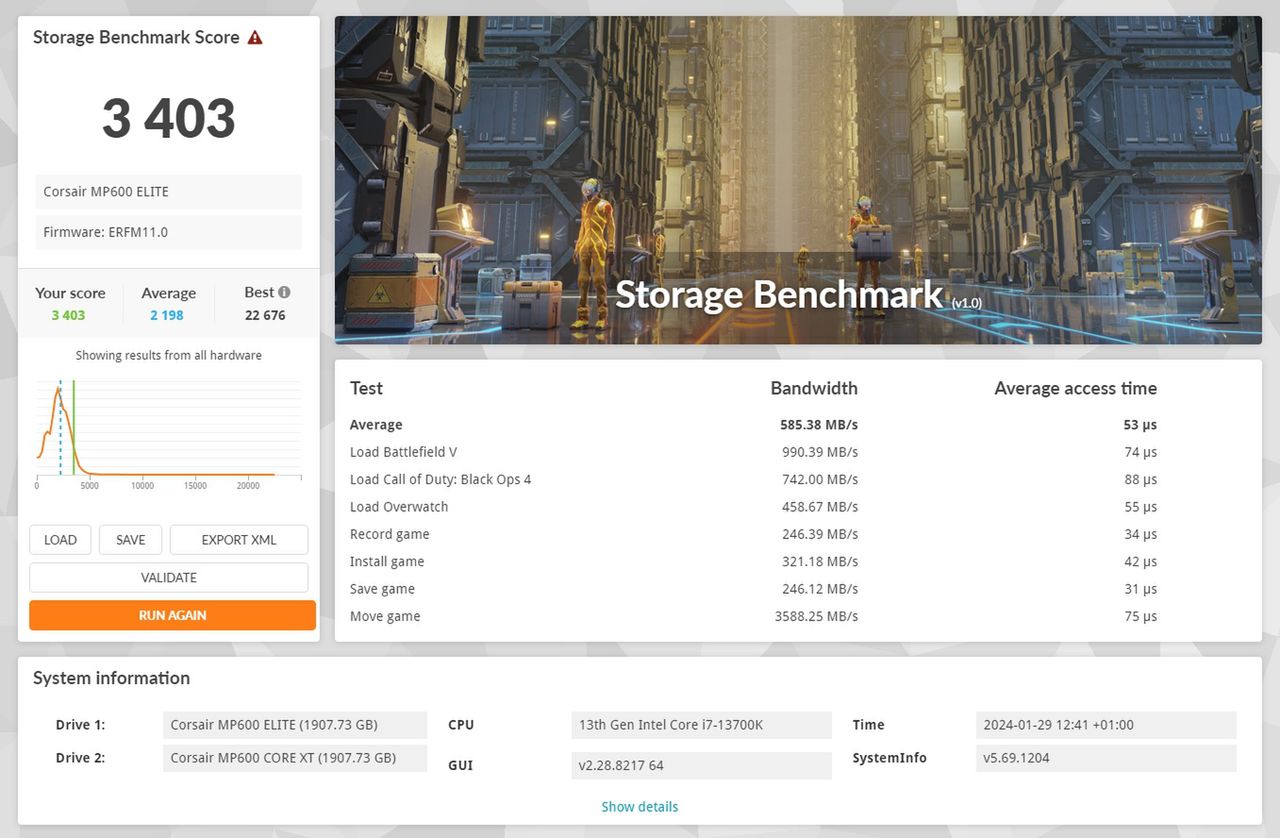Click the 990.39 MB/s bandwidth value

(820, 452)
